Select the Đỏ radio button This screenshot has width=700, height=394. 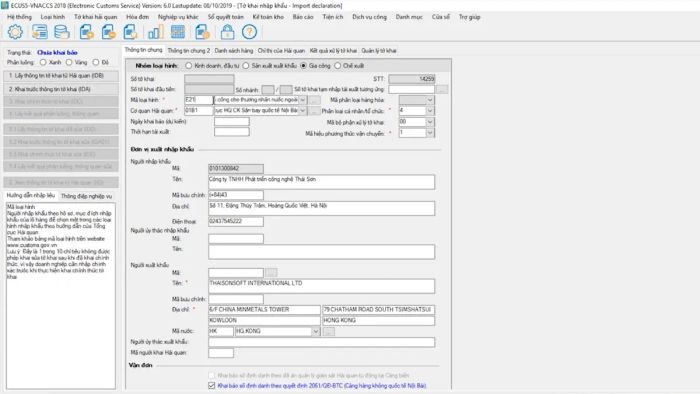(x=96, y=62)
